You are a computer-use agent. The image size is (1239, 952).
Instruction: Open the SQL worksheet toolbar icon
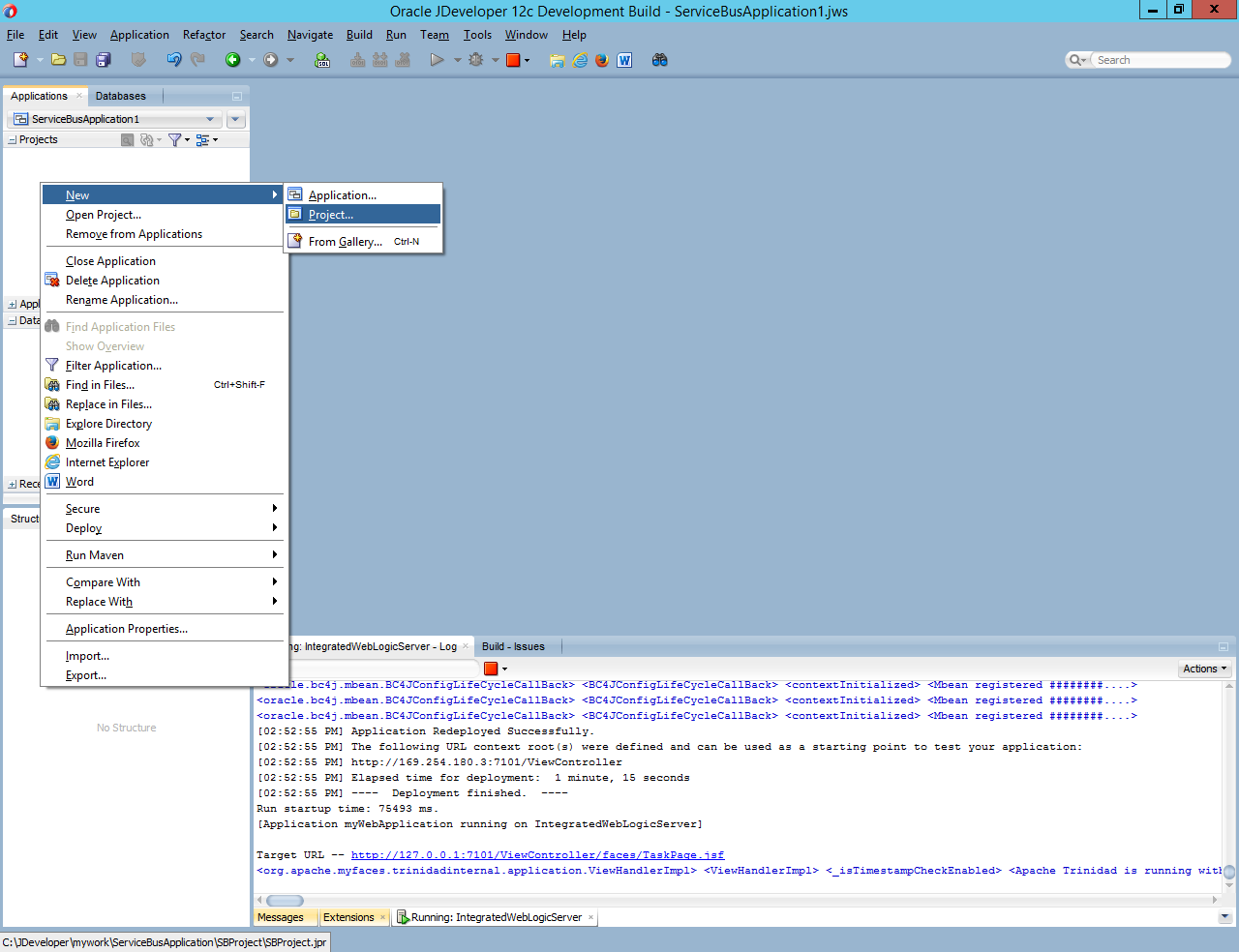[x=322, y=60]
